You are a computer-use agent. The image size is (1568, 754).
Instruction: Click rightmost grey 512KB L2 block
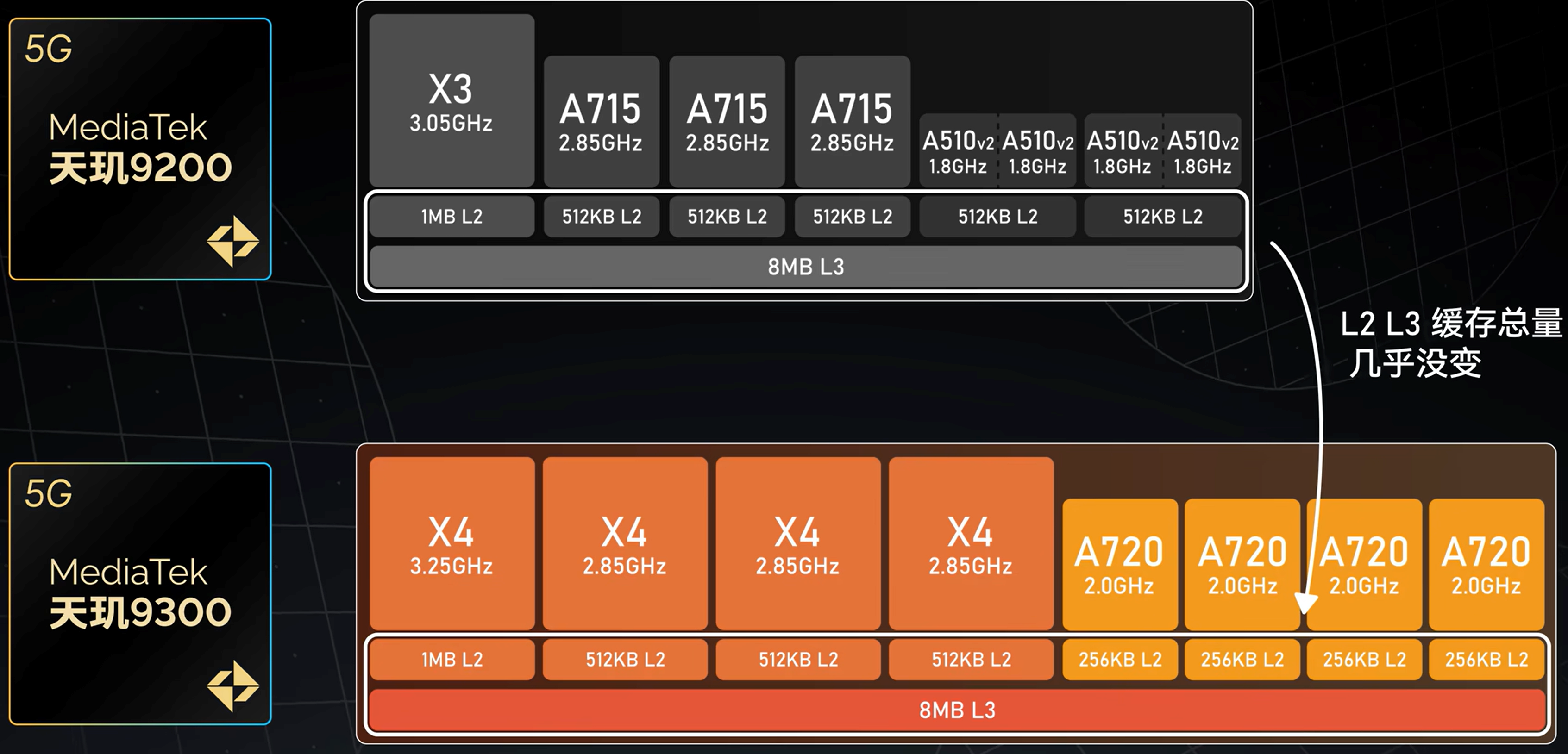(1162, 217)
